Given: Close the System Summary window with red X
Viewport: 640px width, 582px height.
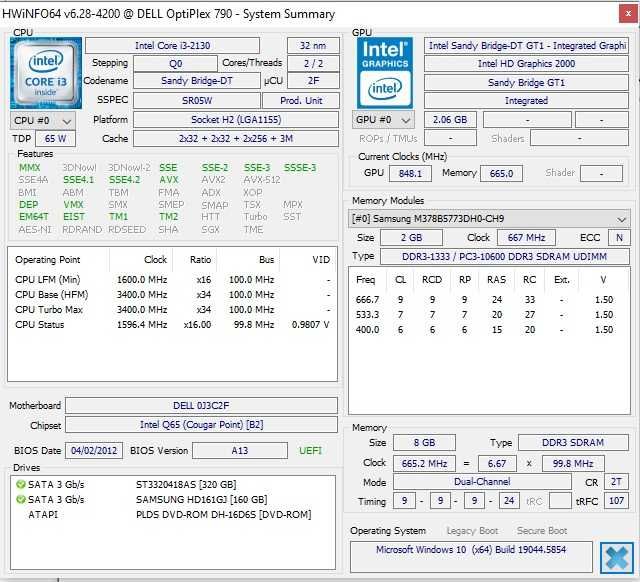Looking at the screenshot, I should pos(629,14).
